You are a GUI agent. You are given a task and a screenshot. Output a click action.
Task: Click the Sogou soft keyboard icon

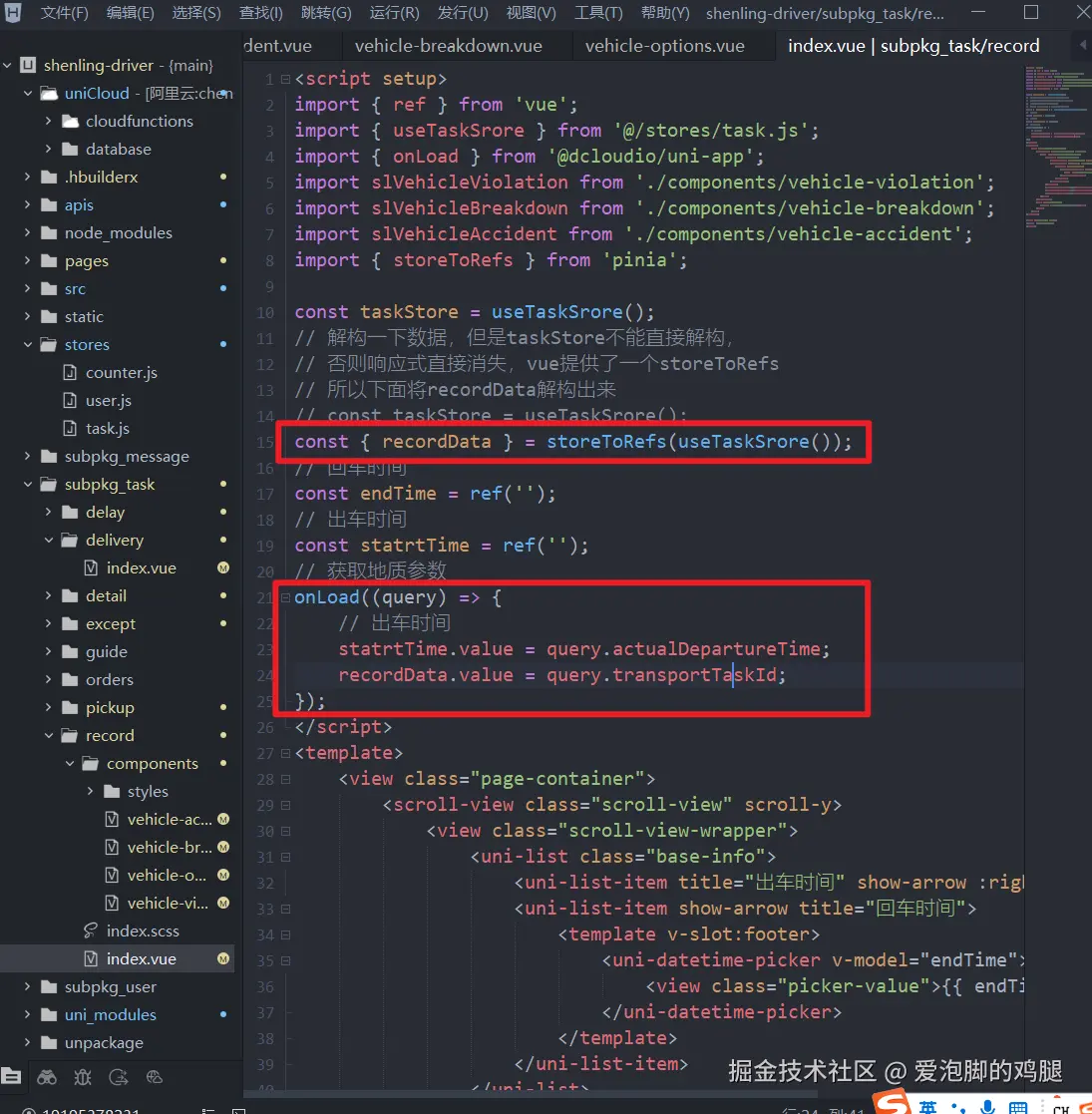(x=1017, y=1108)
